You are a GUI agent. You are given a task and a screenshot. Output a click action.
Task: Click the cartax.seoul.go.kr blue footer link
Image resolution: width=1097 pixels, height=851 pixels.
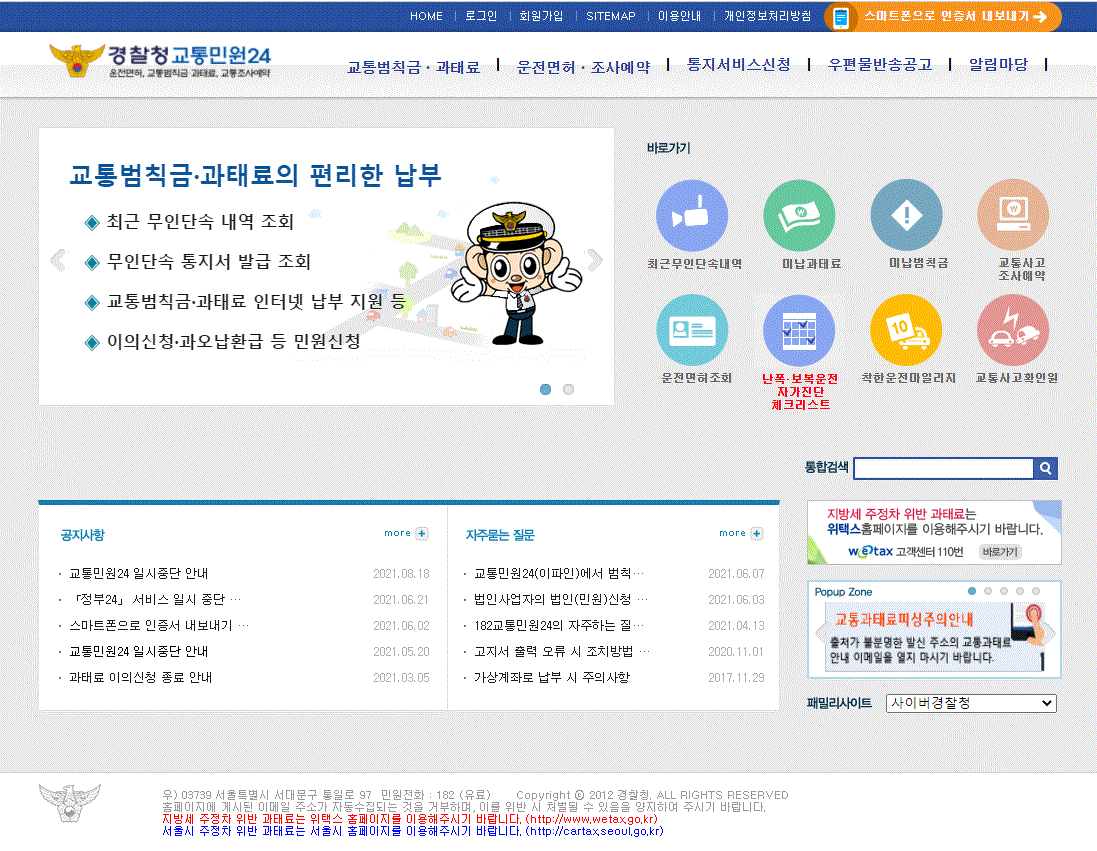point(595,831)
